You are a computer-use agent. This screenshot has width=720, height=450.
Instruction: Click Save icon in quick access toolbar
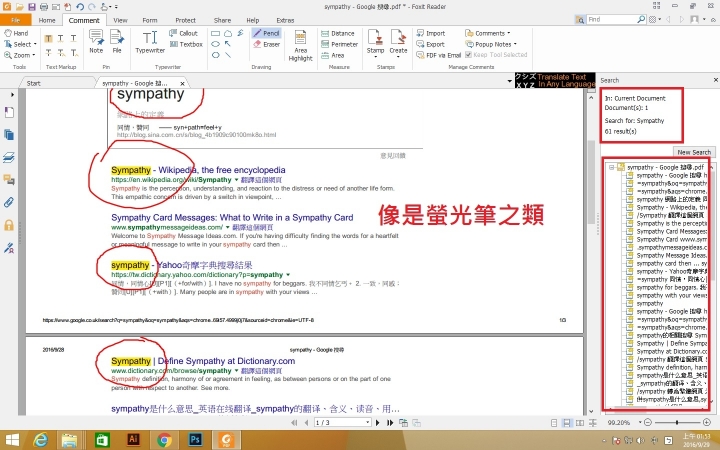coord(32,6)
